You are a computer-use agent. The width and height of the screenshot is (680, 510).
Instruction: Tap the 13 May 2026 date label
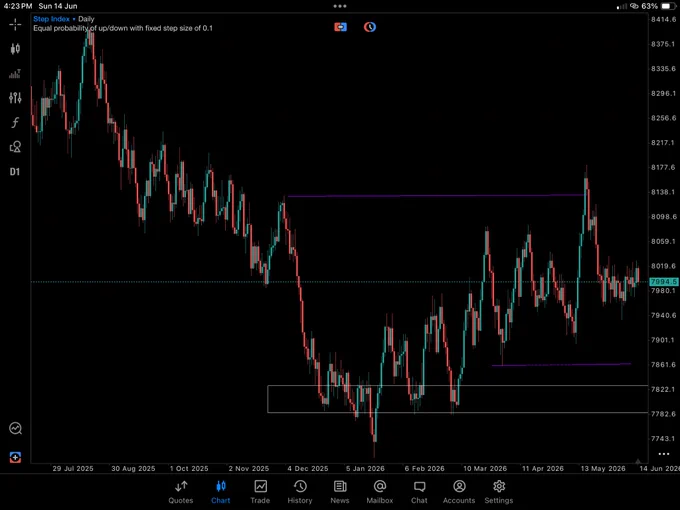click(x=603, y=469)
